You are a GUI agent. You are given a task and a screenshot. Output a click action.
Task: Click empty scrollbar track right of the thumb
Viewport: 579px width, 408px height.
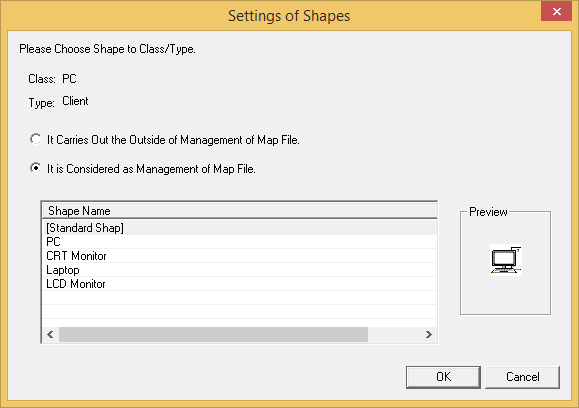click(x=394, y=335)
